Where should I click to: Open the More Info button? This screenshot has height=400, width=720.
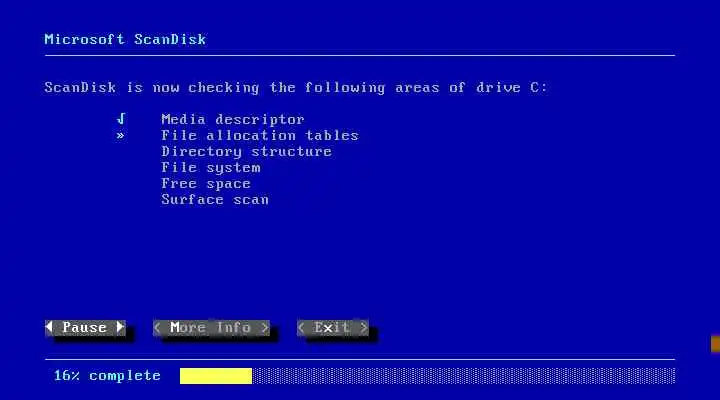[x=211, y=328]
